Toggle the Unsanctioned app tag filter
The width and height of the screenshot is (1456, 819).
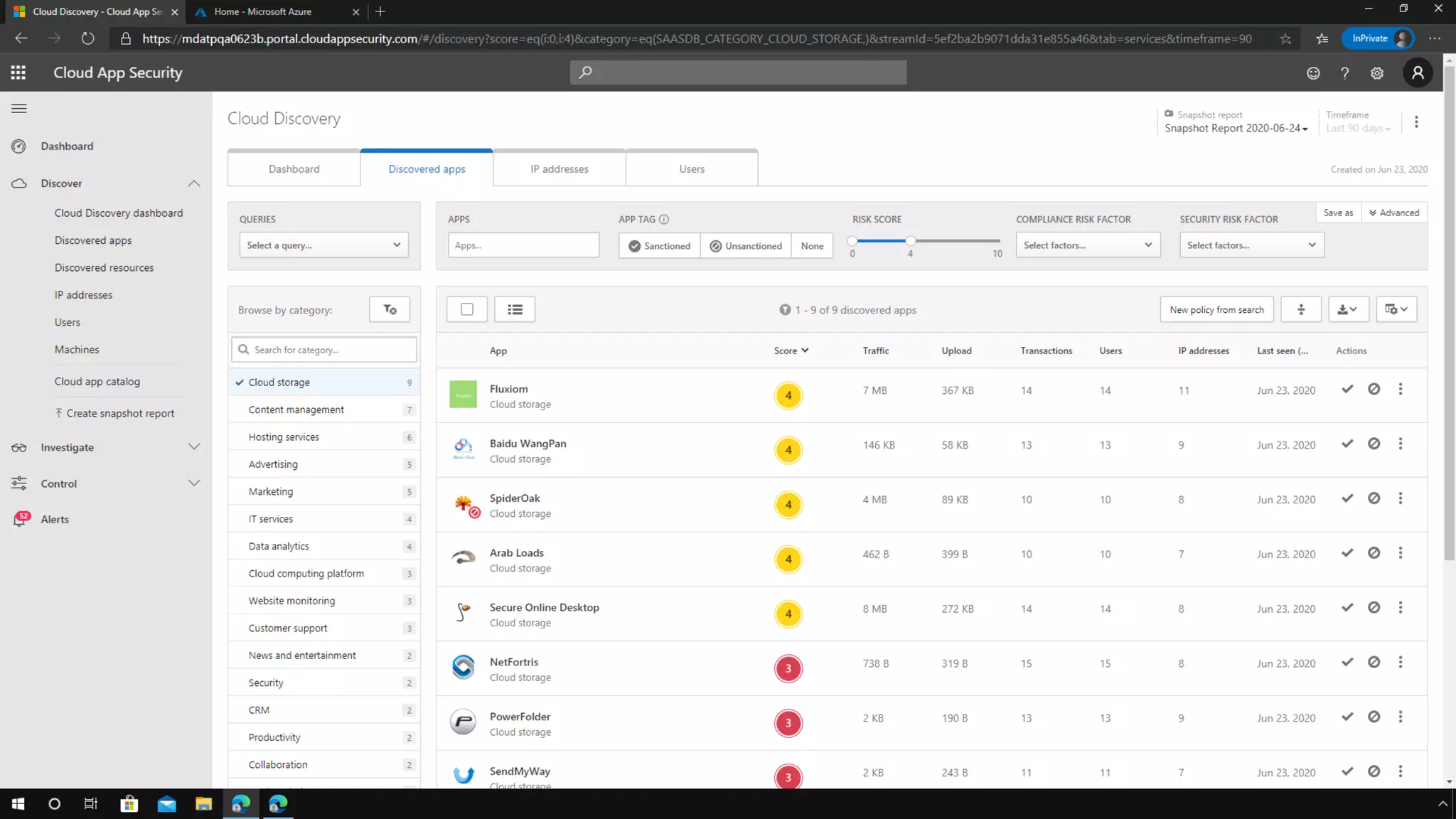(746, 246)
